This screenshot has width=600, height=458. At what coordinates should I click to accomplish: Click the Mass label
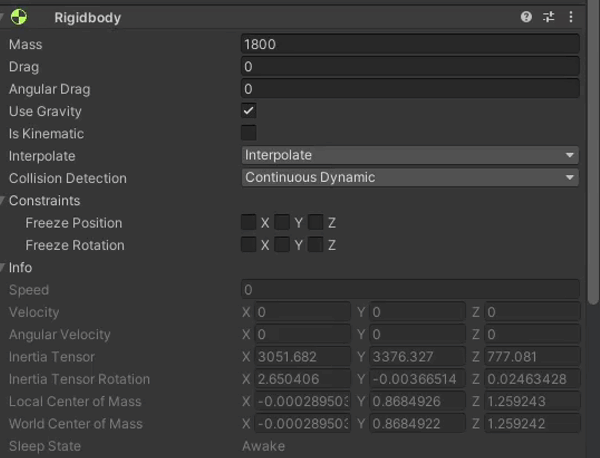click(x=26, y=44)
